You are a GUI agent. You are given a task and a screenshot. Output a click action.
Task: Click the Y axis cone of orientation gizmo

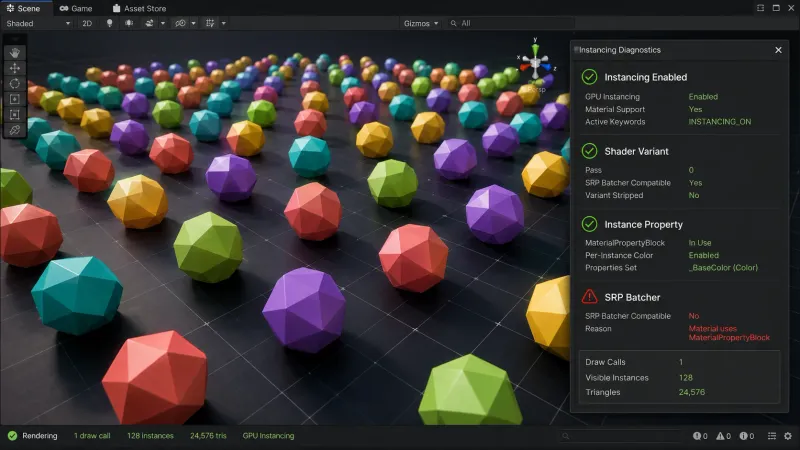click(535, 49)
